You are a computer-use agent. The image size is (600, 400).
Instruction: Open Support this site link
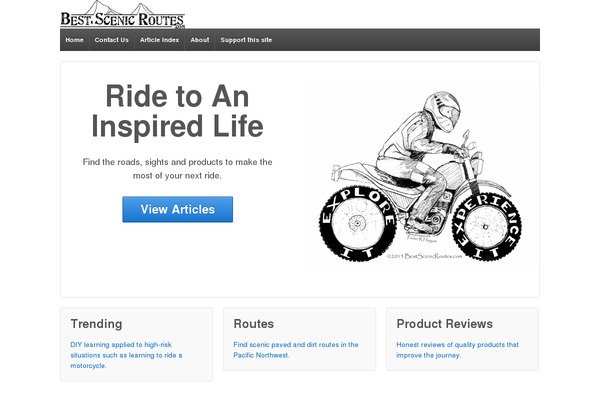(246, 40)
